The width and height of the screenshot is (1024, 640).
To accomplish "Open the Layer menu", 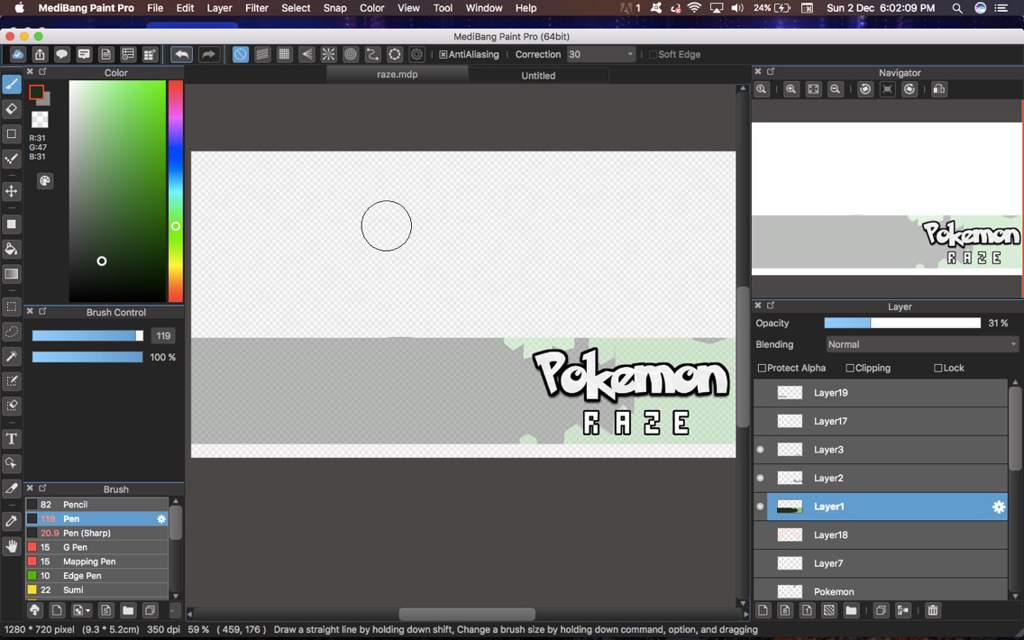I will click(219, 8).
